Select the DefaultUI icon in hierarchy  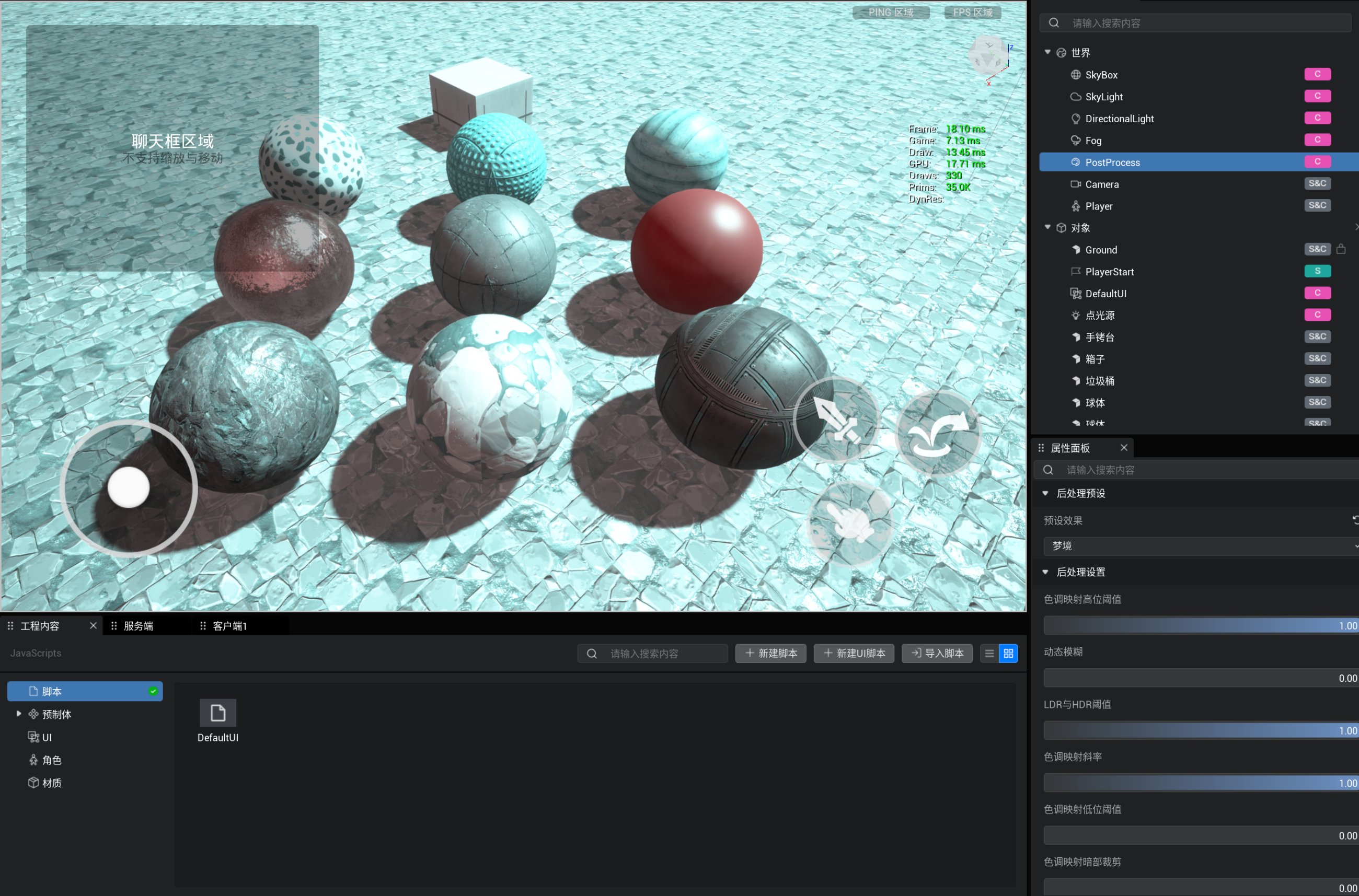point(1075,293)
